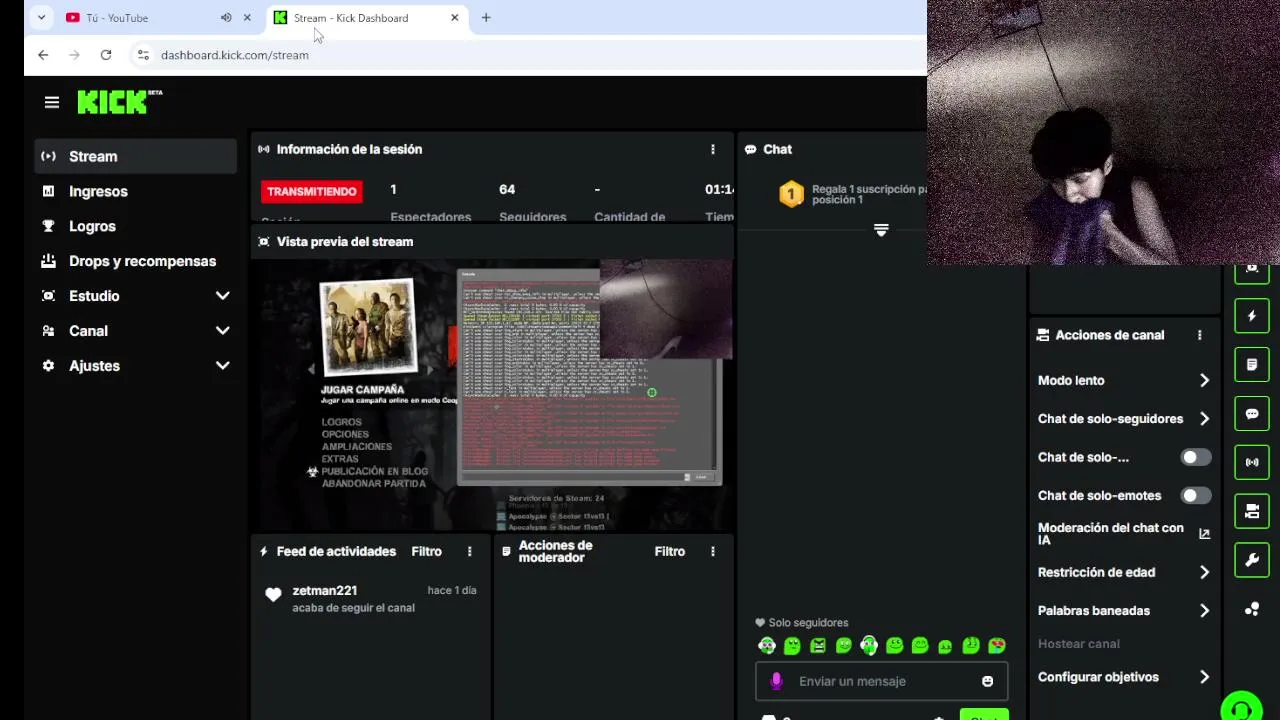Click Filtro in Feed de actividades
Image resolution: width=1280 pixels, height=720 pixels.
coord(426,551)
